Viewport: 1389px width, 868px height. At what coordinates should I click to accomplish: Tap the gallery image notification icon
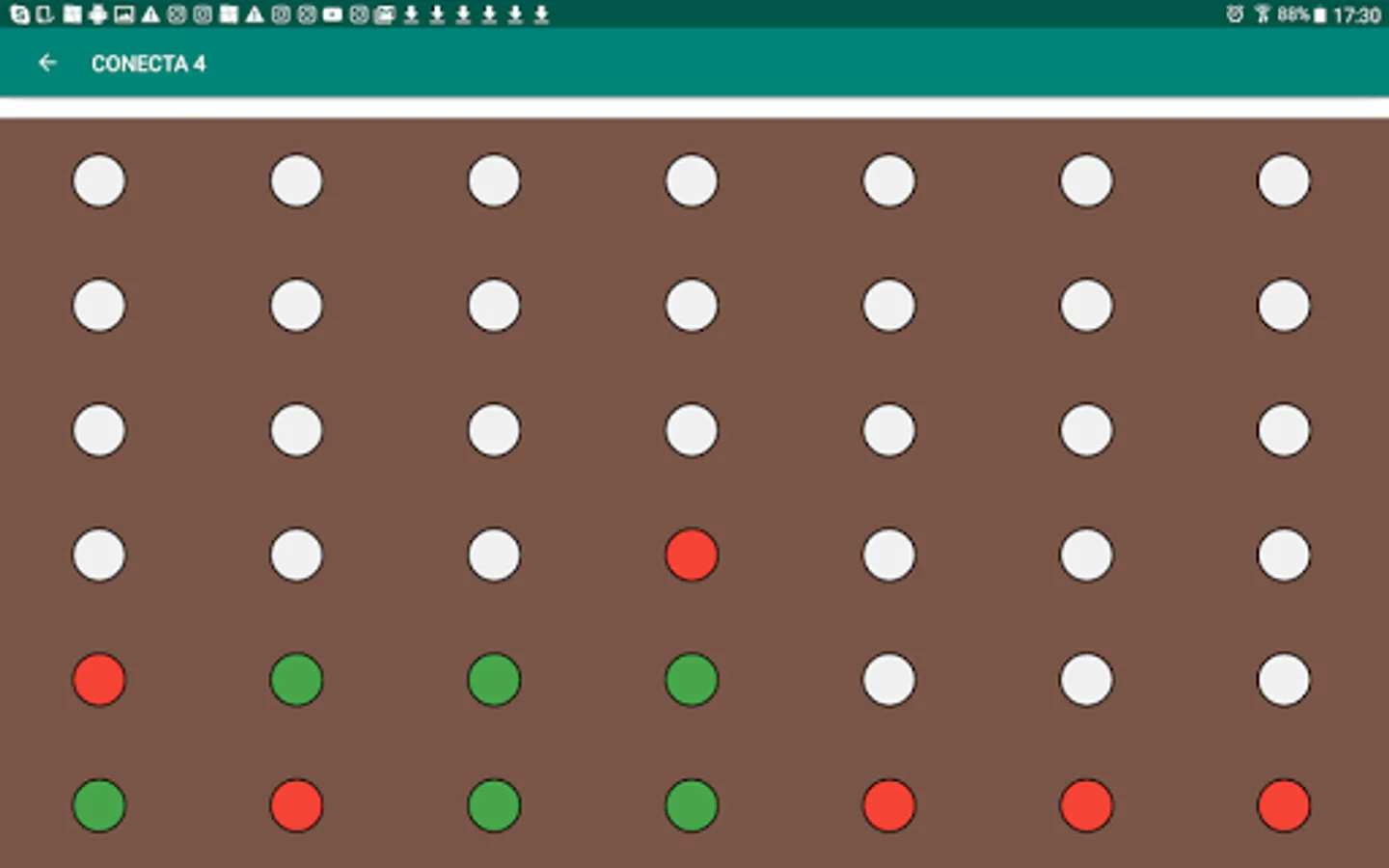[125, 14]
